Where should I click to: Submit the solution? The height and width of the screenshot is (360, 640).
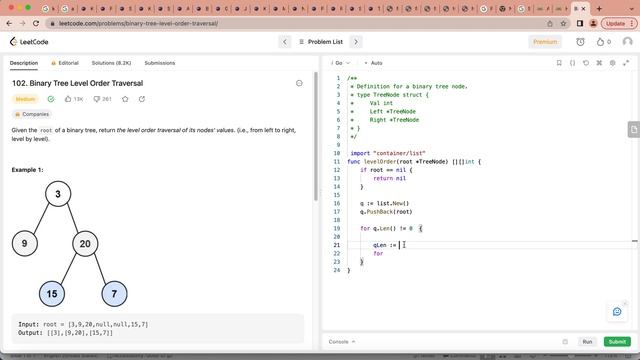[x=617, y=342]
